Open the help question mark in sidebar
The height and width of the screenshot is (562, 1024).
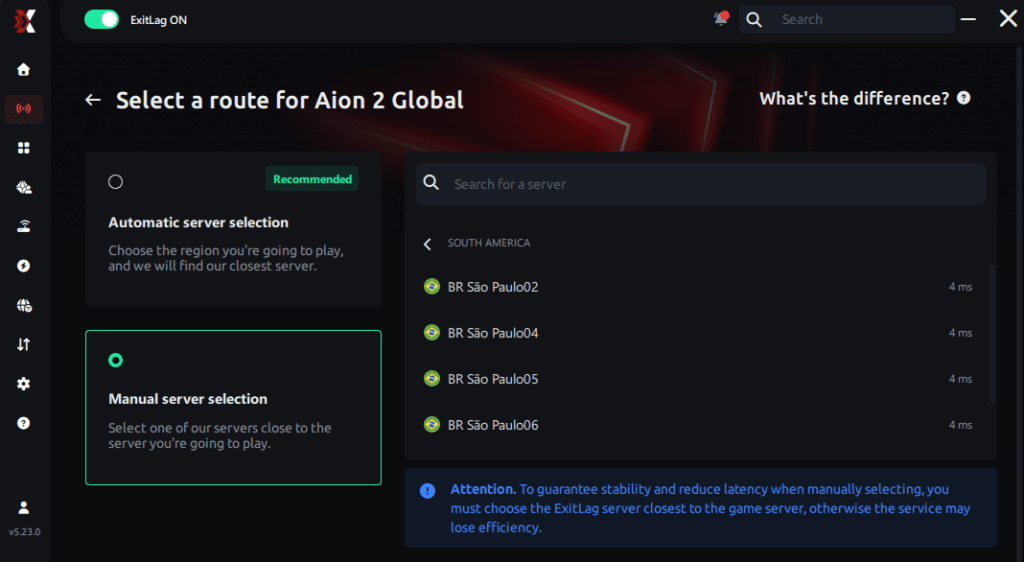click(24, 423)
